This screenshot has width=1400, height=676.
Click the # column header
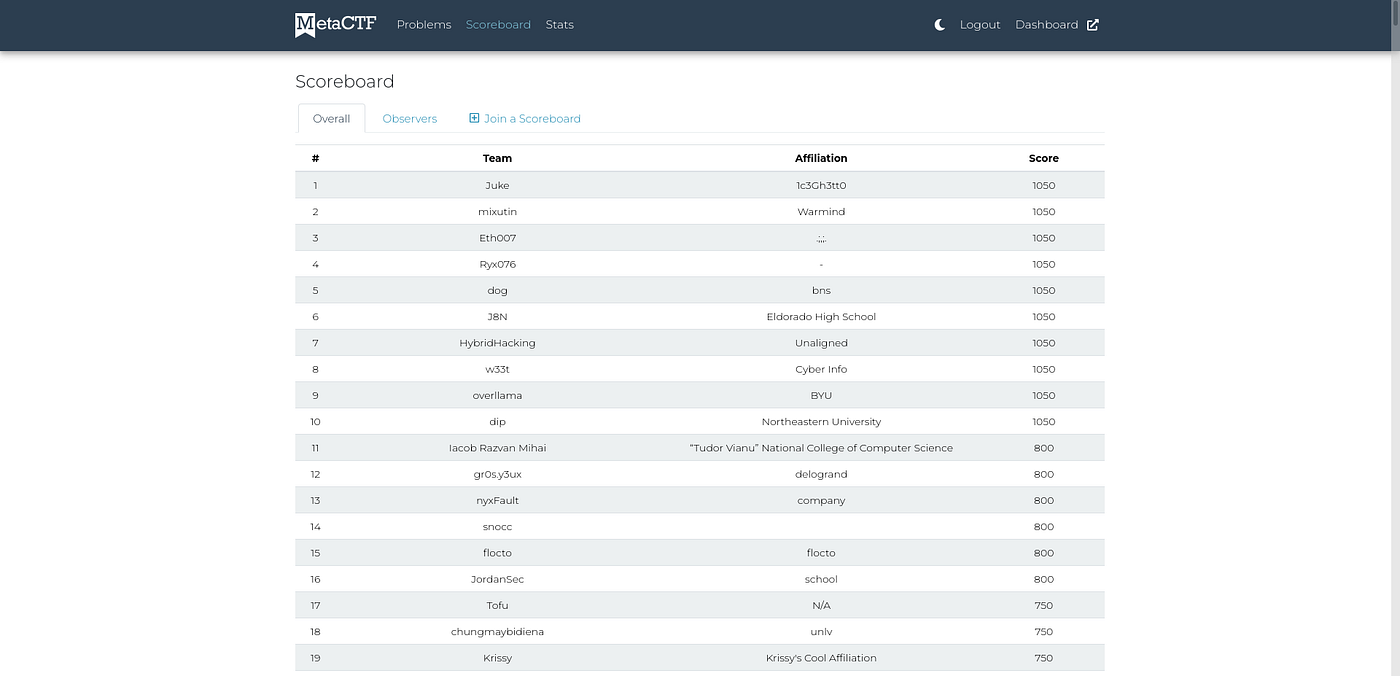315,158
